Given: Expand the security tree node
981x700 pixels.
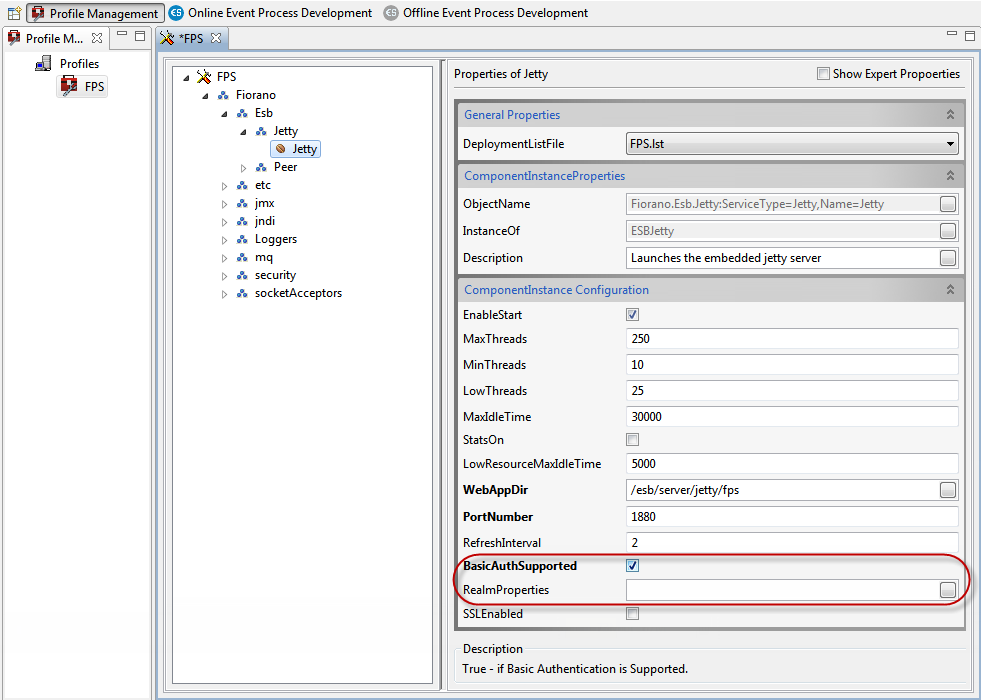Looking at the screenshot, I should tap(225, 275).
